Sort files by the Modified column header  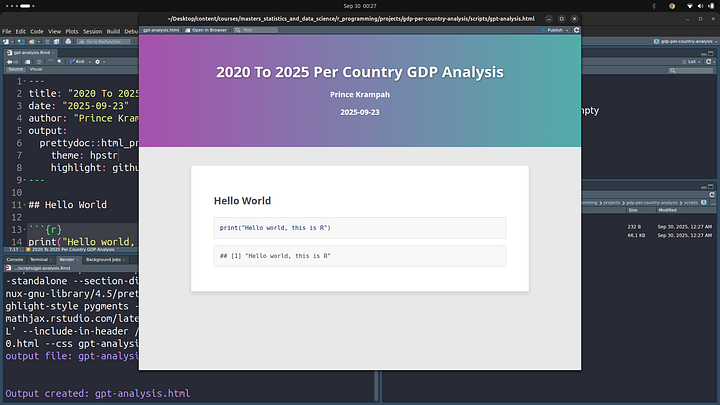(686, 210)
